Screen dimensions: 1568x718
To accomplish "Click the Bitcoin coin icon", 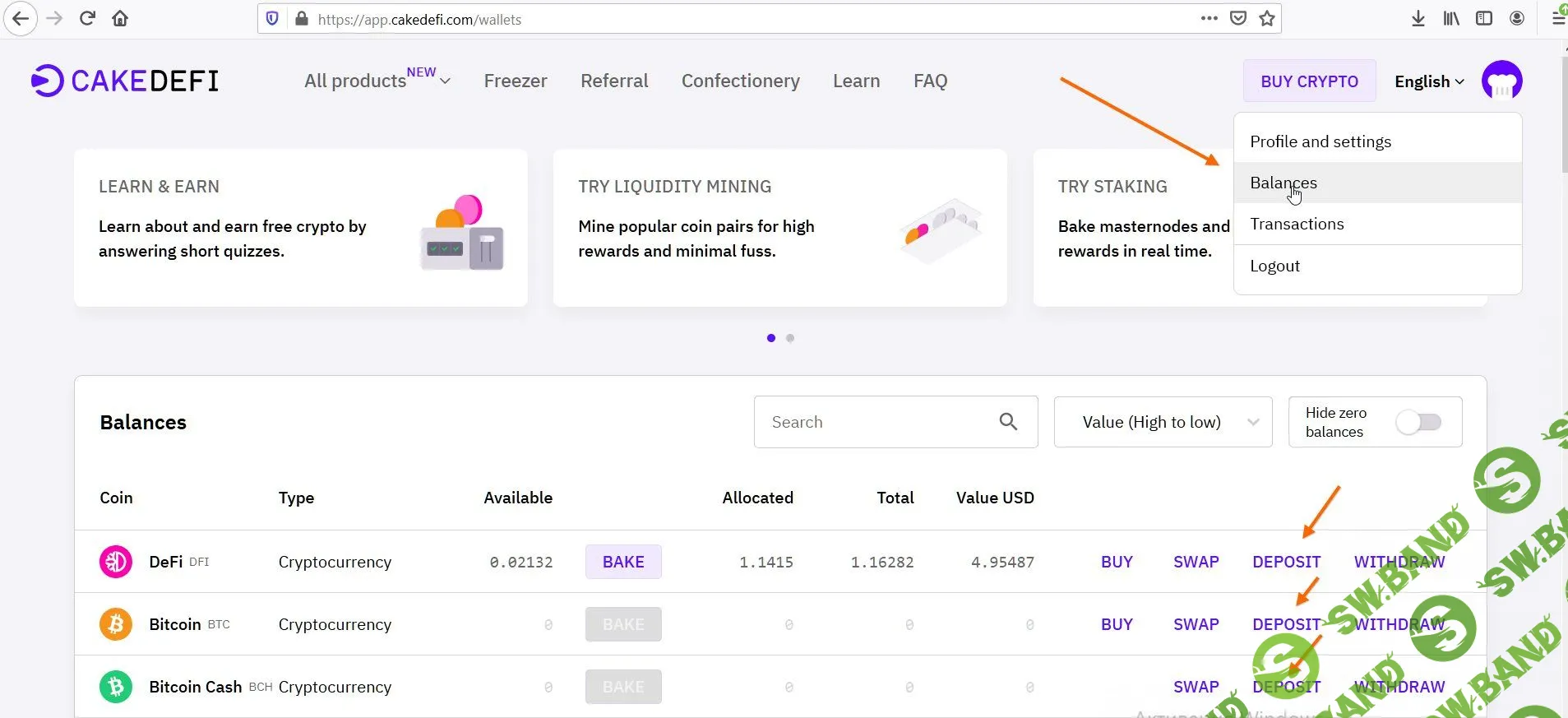I will [x=116, y=624].
